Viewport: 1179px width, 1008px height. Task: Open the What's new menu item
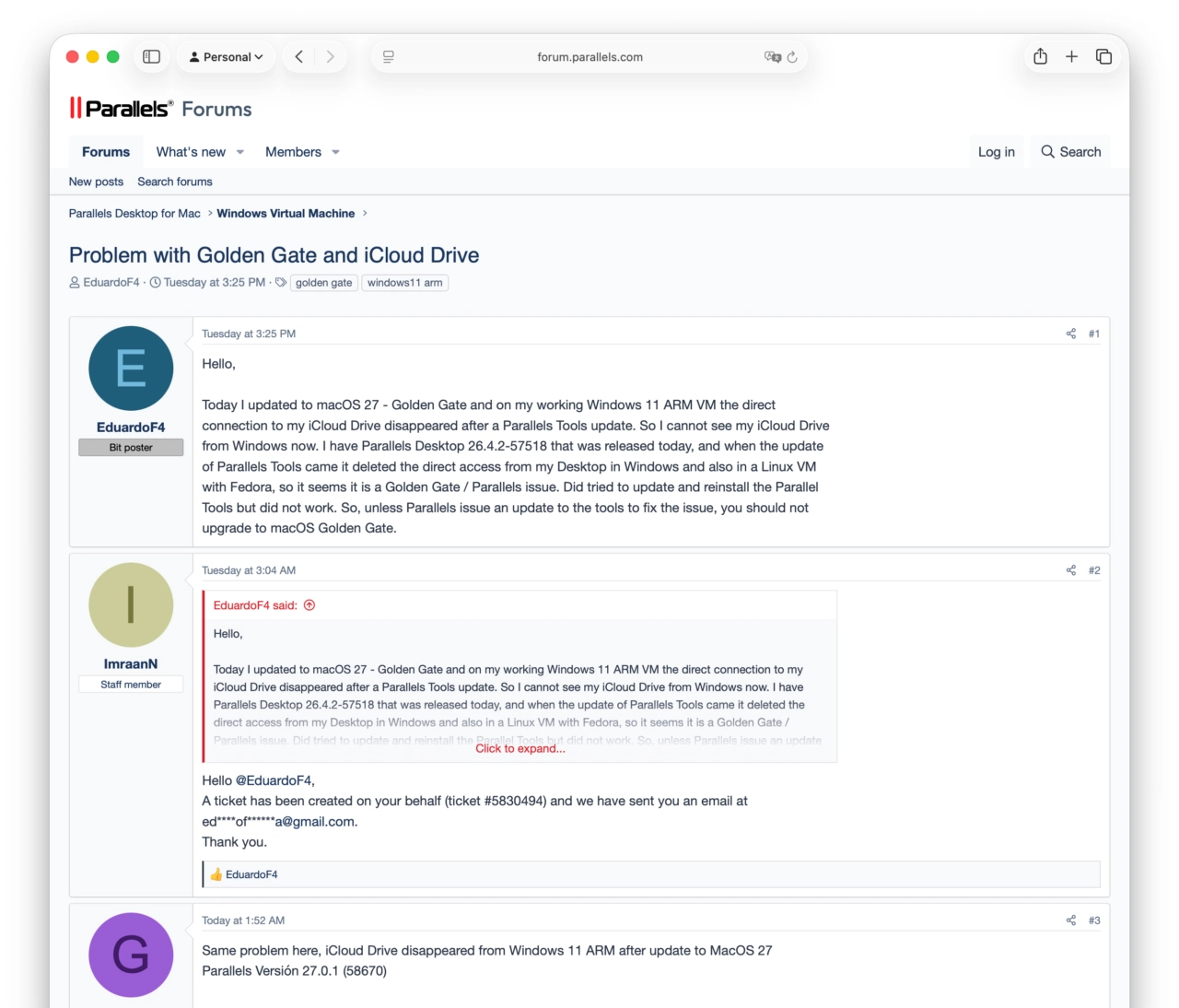tap(191, 152)
